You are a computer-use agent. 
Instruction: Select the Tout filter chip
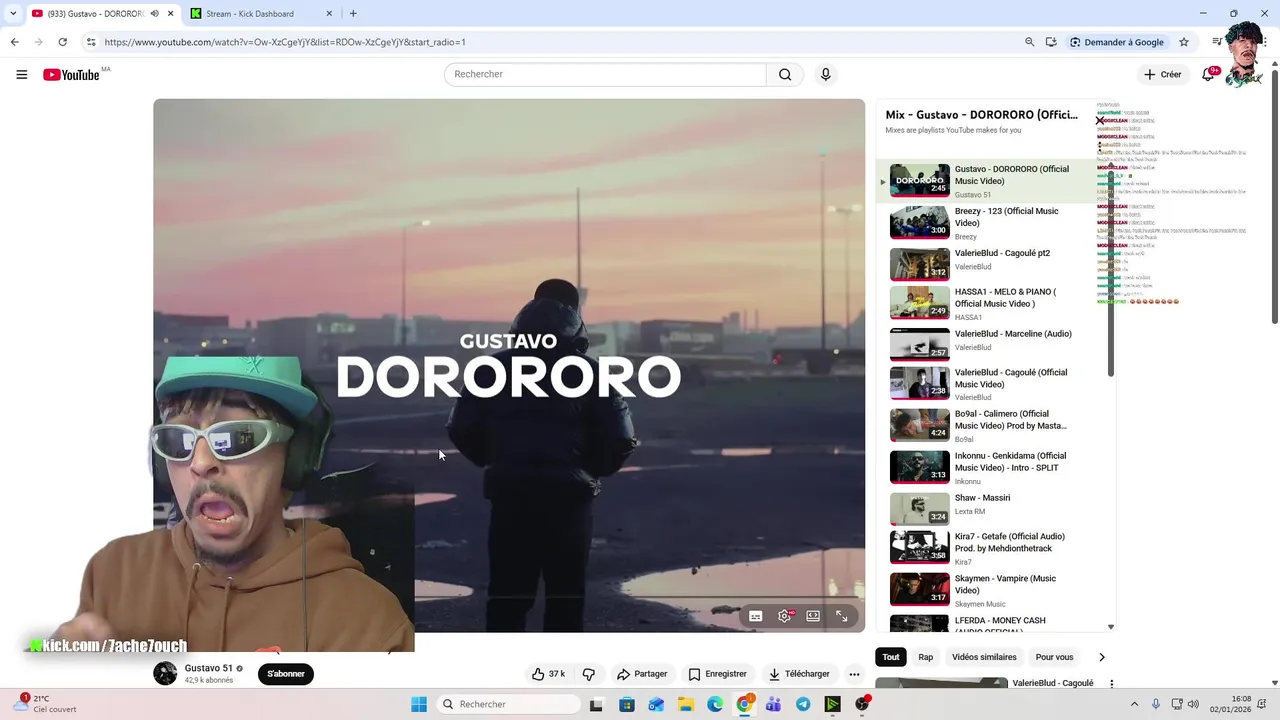pyautogui.click(x=891, y=657)
